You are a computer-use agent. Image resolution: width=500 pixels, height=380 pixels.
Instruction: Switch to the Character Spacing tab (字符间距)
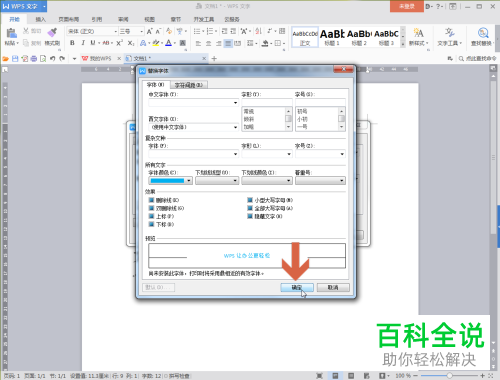(x=189, y=85)
